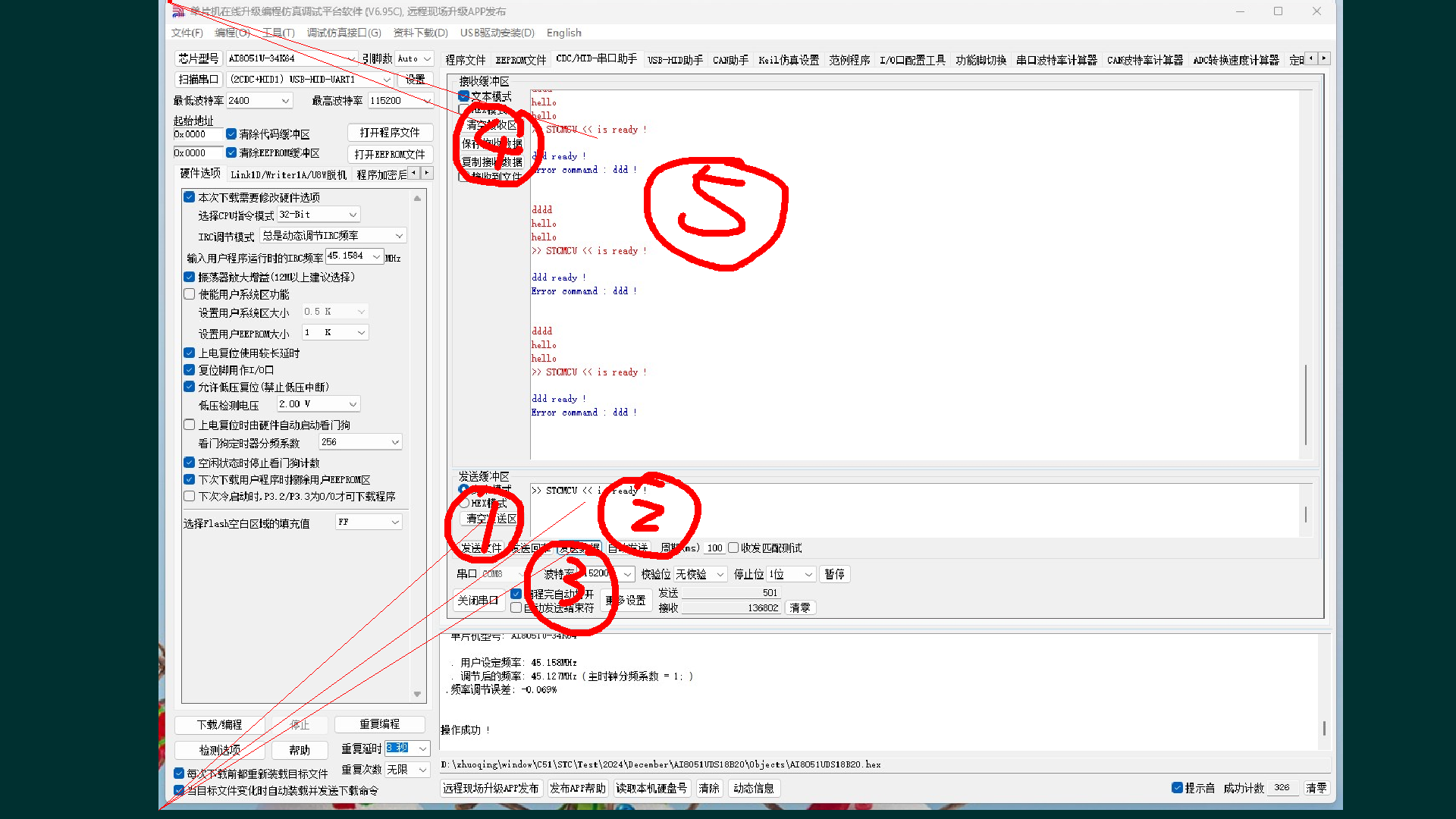Screen dimensions: 1456x819
Task: Click 读取本机硬盘号 at bottom
Action: [x=651, y=788]
